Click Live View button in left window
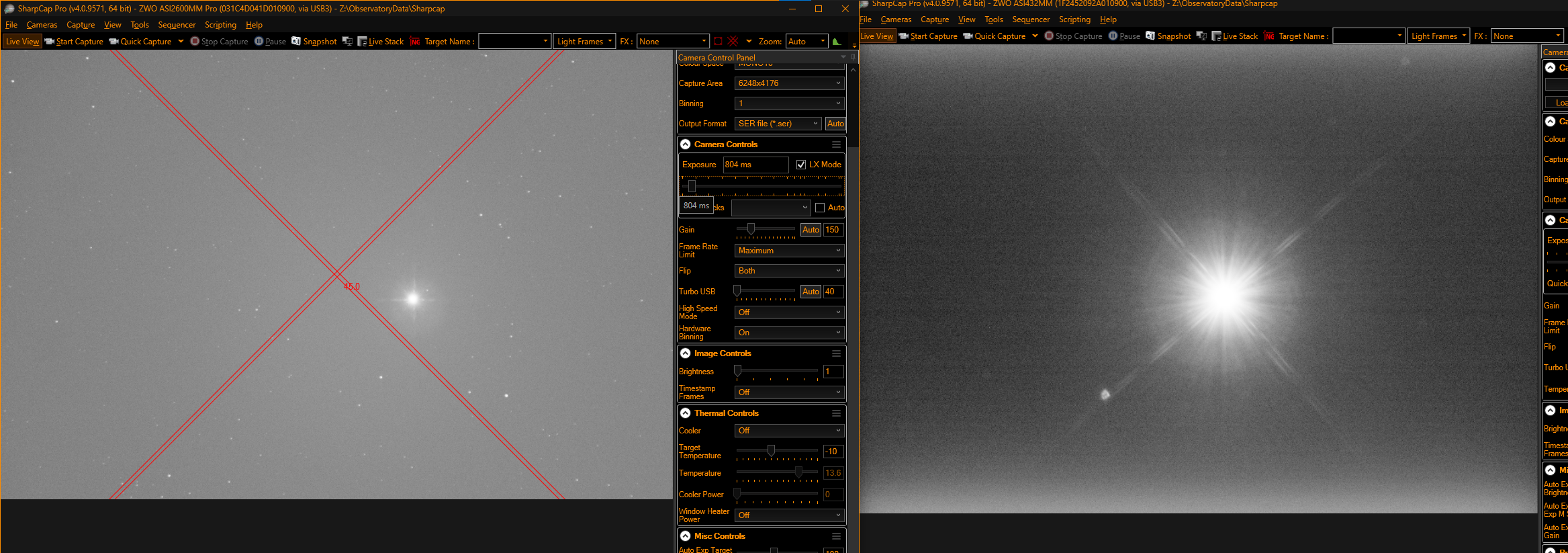Screen dimensions: 1568x553 tap(22, 42)
